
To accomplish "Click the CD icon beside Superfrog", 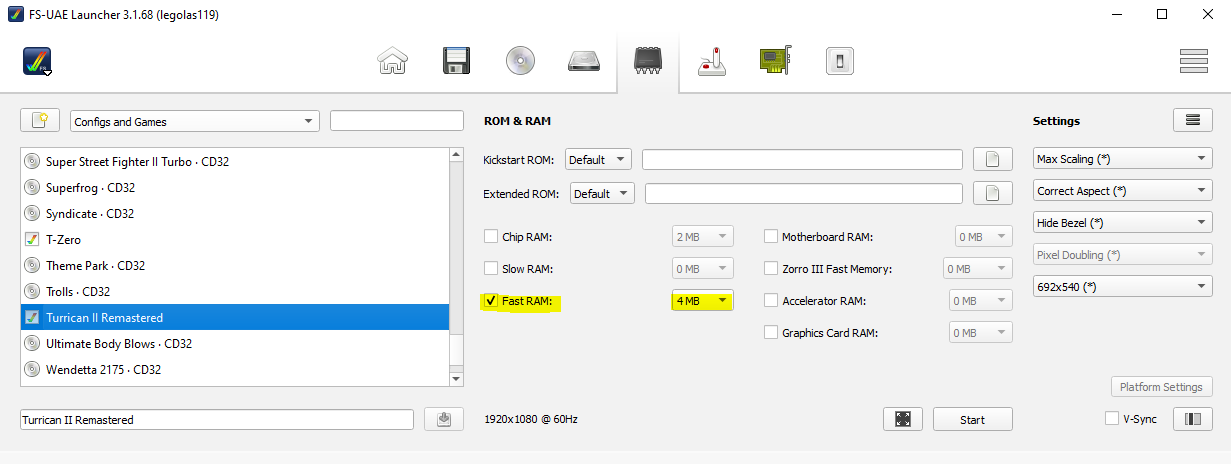I will tap(32, 187).
